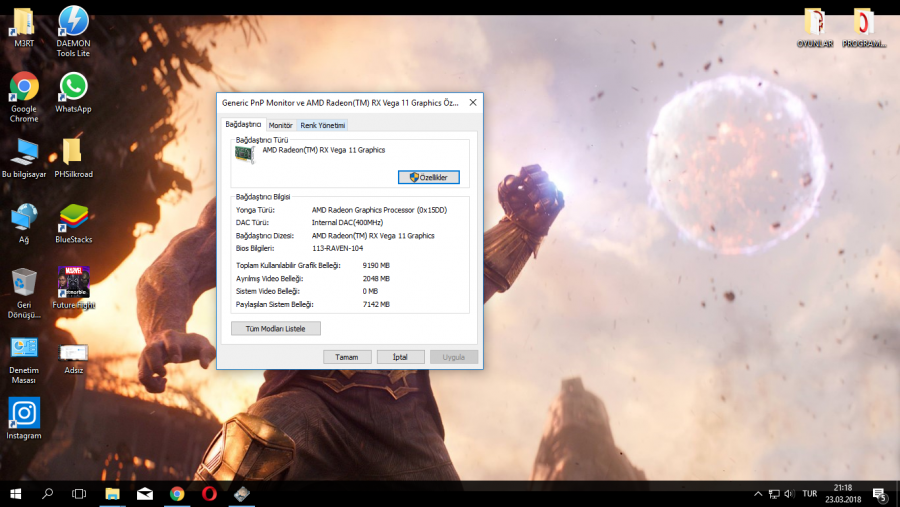Open the Adsız desktop file
This screenshot has width=900, height=507.
tap(73, 358)
